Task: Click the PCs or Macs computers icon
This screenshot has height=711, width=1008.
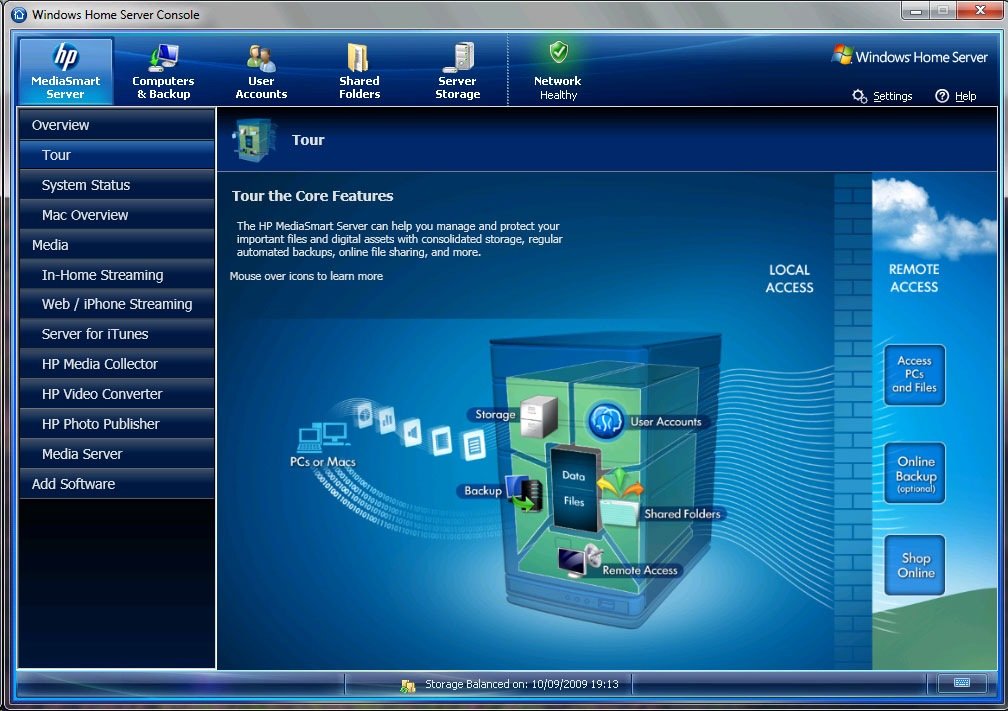Action: point(323,436)
